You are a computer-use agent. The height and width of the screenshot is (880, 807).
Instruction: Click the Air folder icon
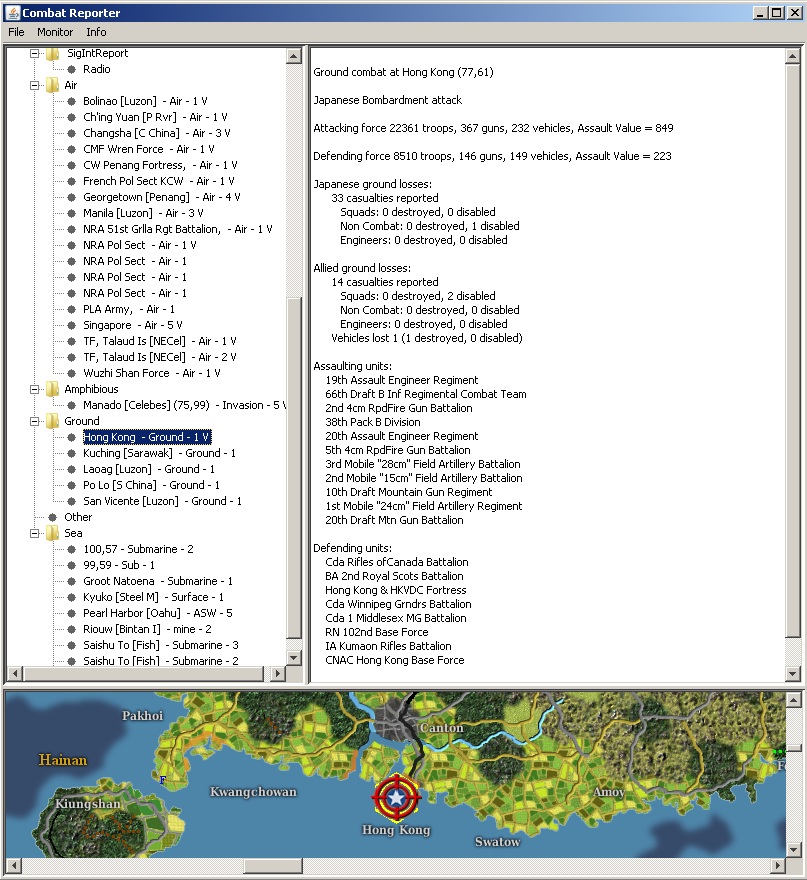tap(53, 85)
